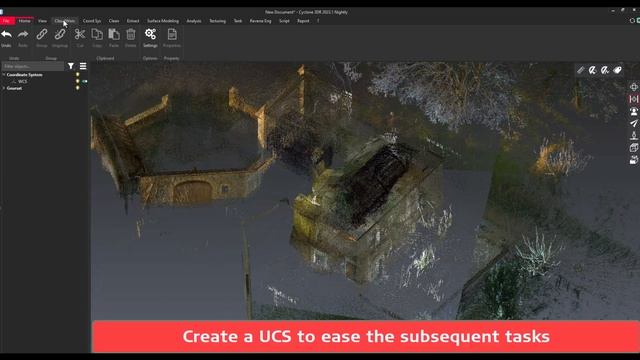Click the Undo arrow icon
This screenshot has width=640, height=360.
6,34
